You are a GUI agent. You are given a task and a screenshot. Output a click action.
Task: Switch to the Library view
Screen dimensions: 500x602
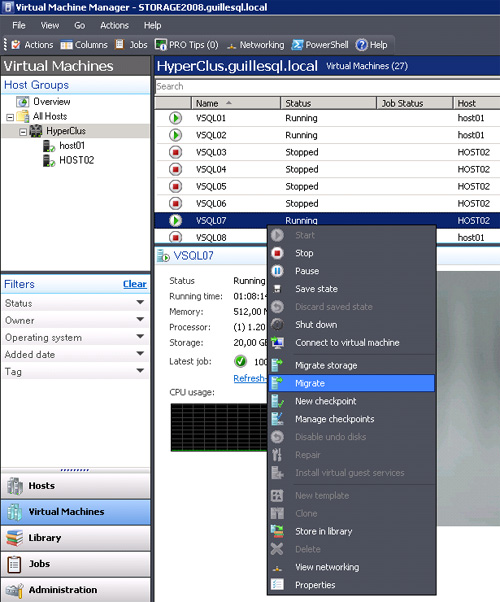click(76, 538)
